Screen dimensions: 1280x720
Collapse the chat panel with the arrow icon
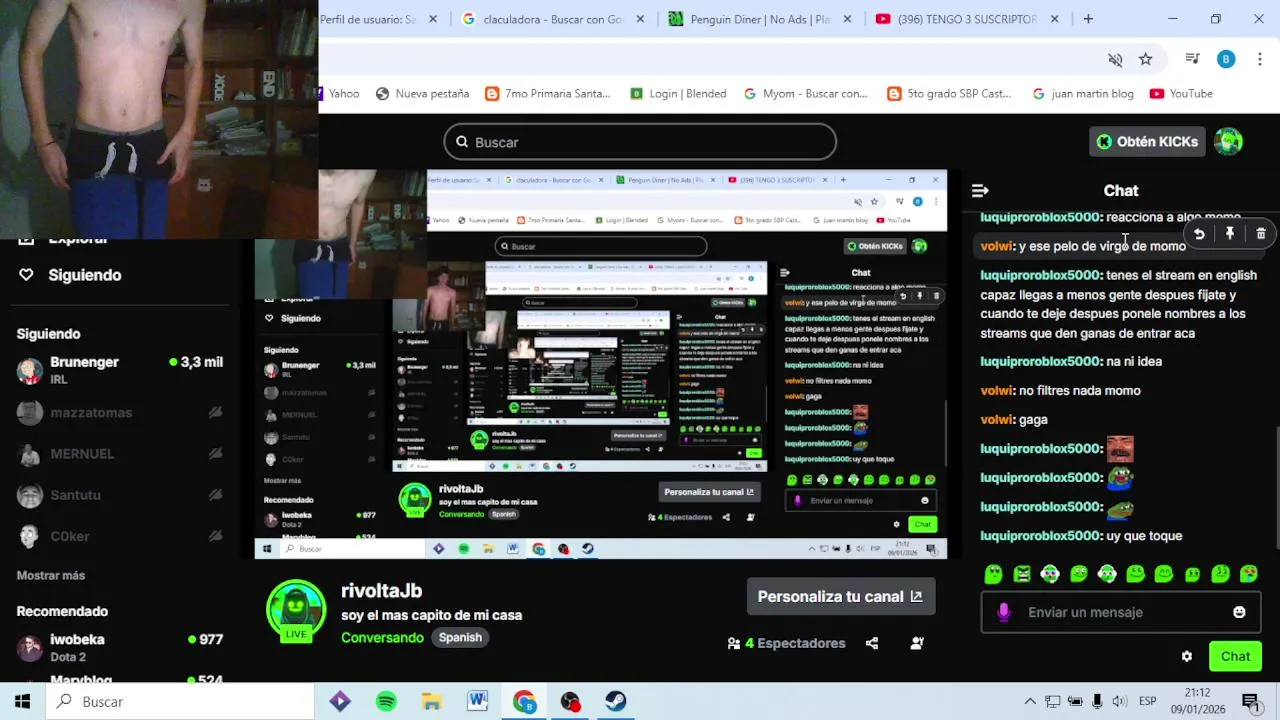click(980, 190)
